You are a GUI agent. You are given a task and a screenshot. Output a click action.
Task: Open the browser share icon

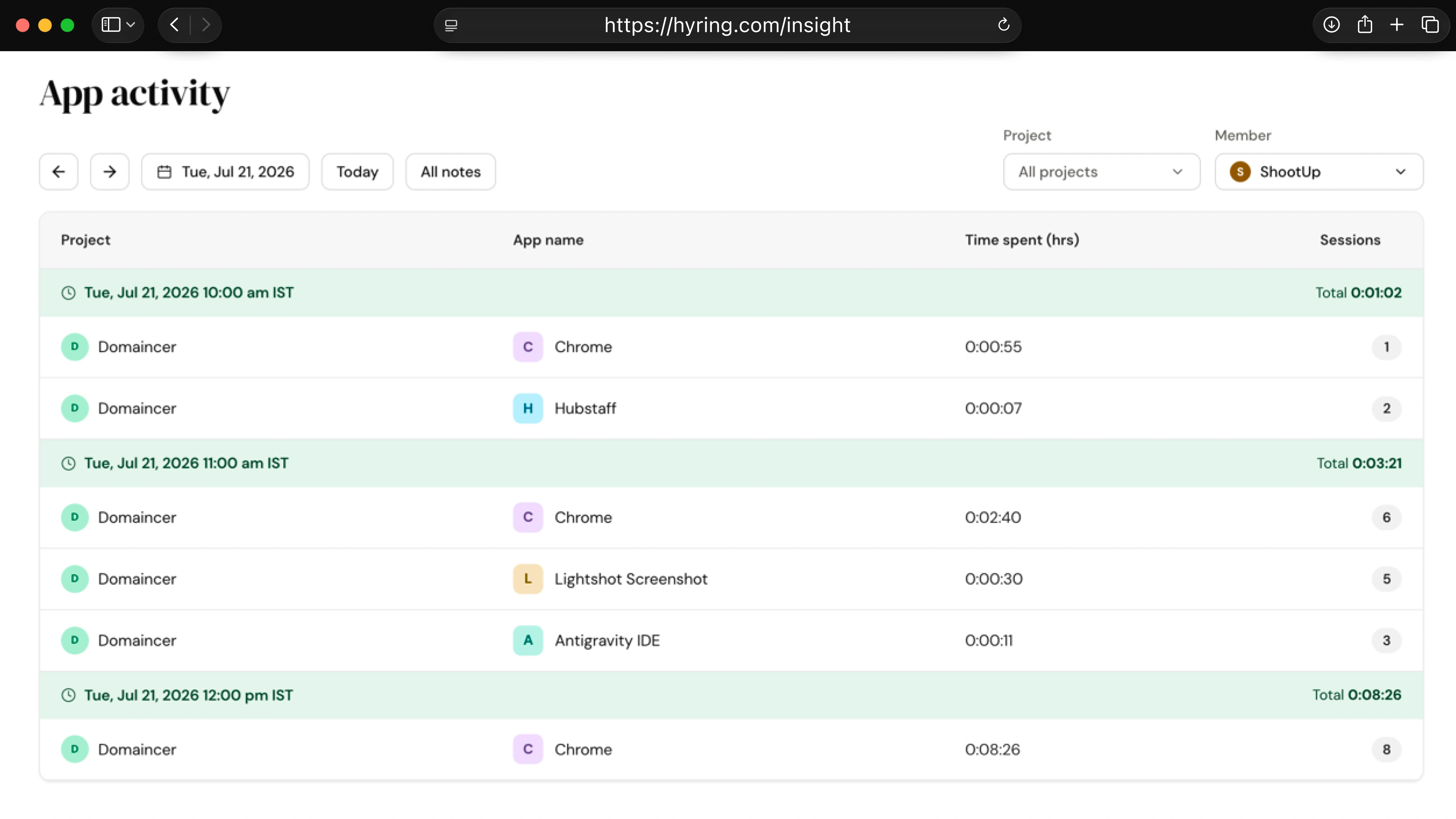click(1365, 25)
